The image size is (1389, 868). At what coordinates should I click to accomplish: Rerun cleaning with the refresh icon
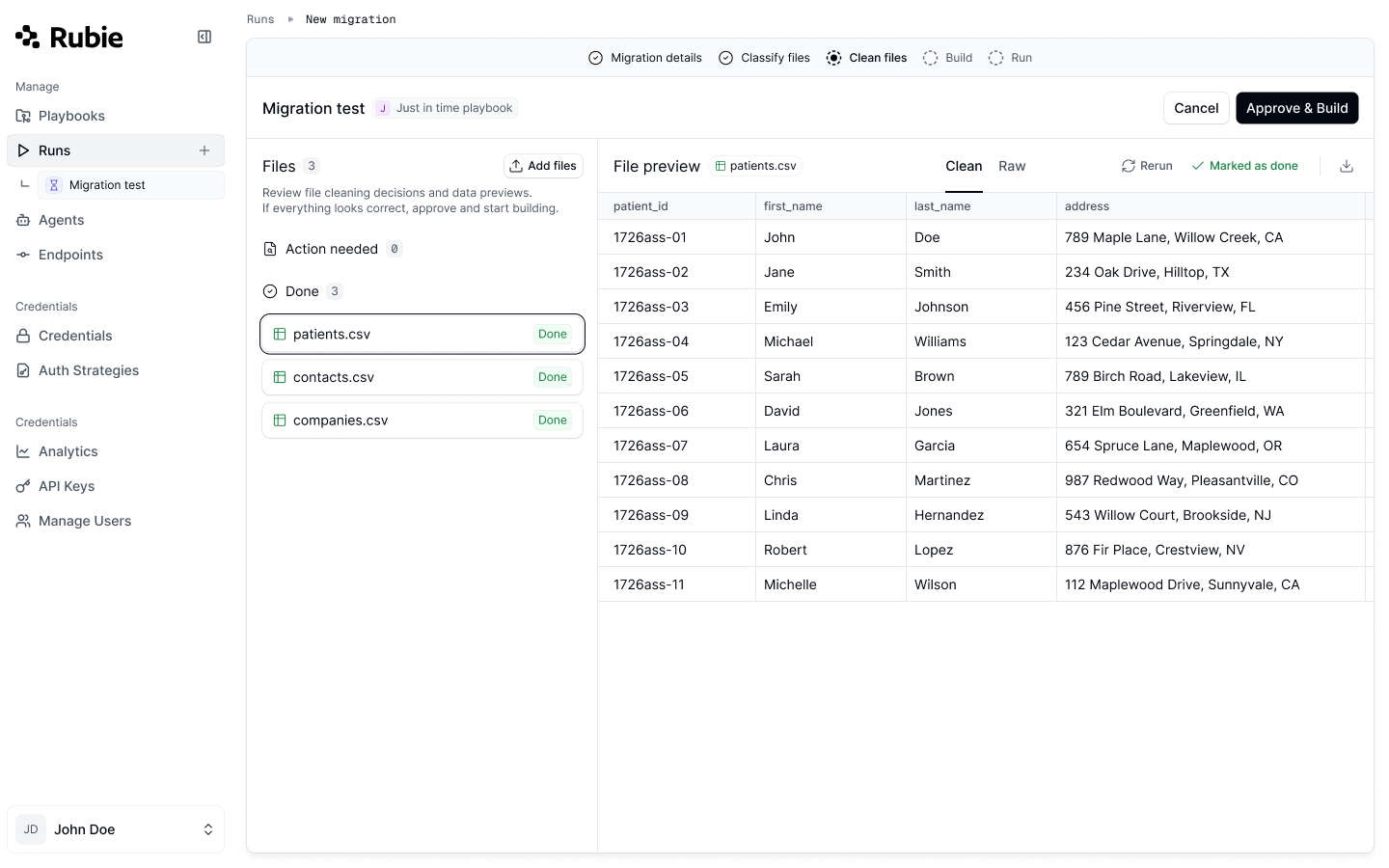click(1128, 165)
